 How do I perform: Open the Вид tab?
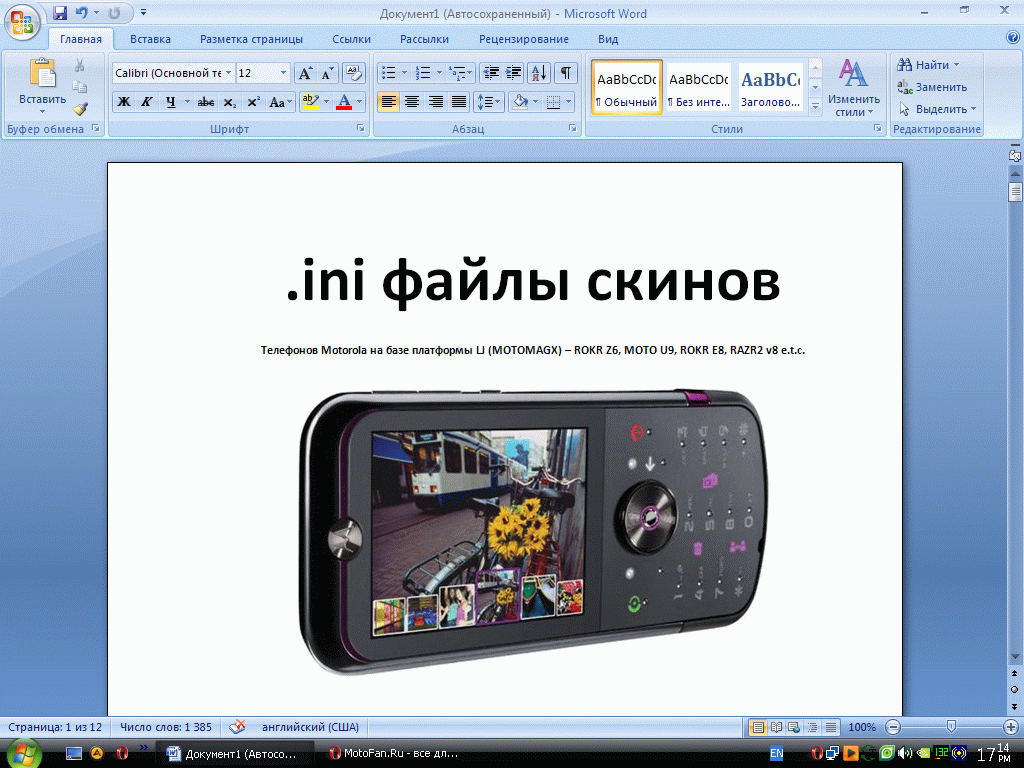coord(608,39)
